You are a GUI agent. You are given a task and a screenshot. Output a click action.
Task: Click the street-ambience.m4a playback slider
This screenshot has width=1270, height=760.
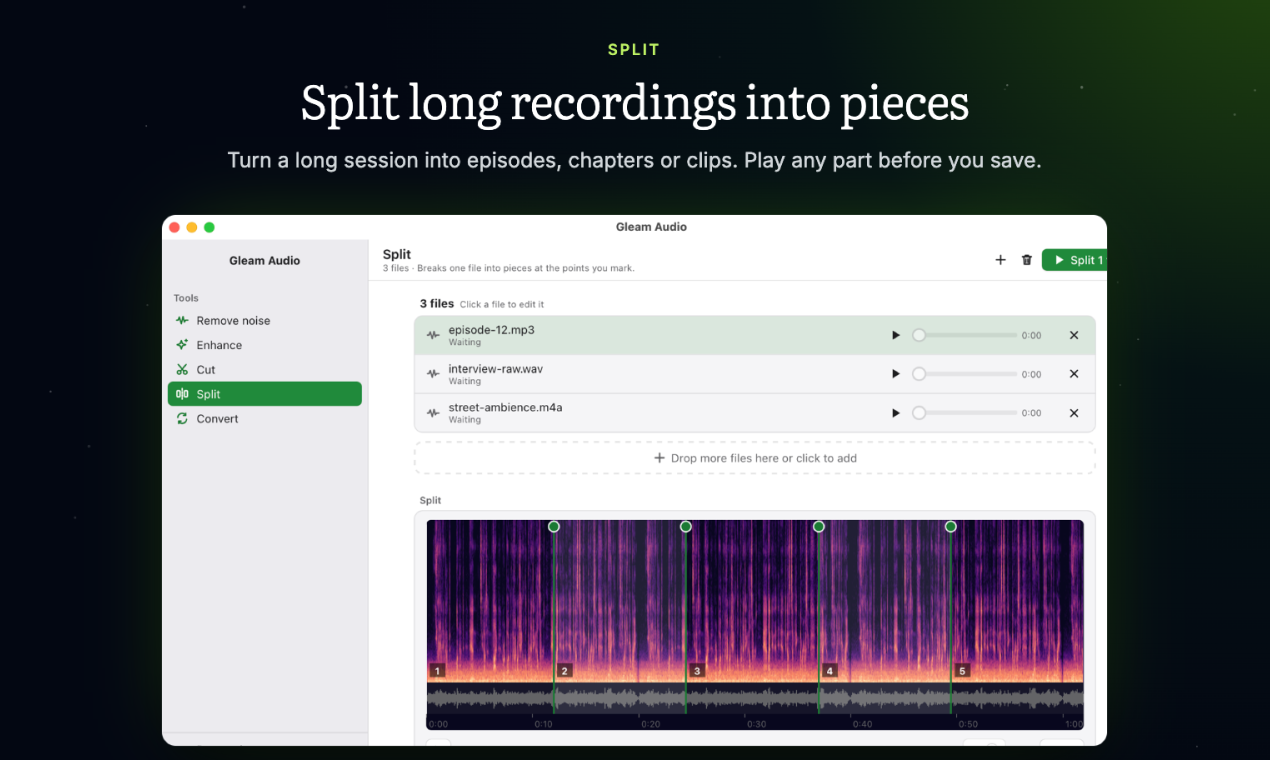[x=965, y=413]
